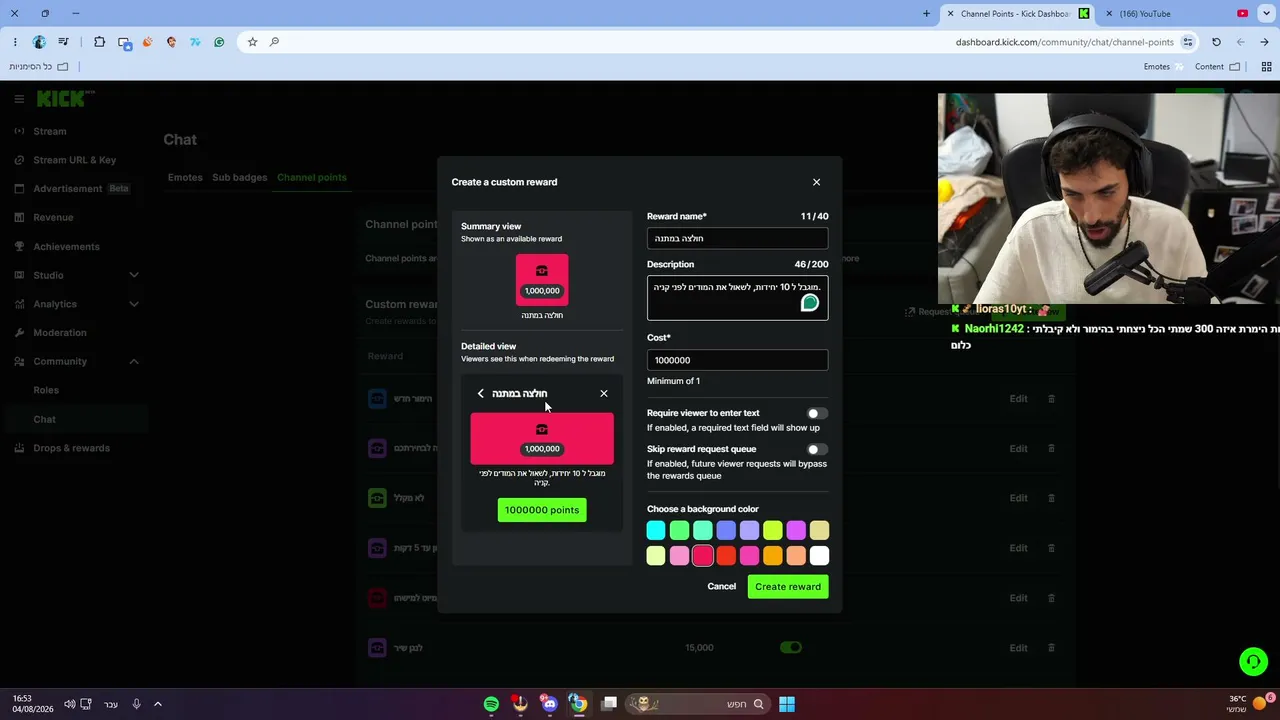Screen dimensions: 1280x720
Task: Open the Content bookmarks folder
Action: coord(1217,67)
